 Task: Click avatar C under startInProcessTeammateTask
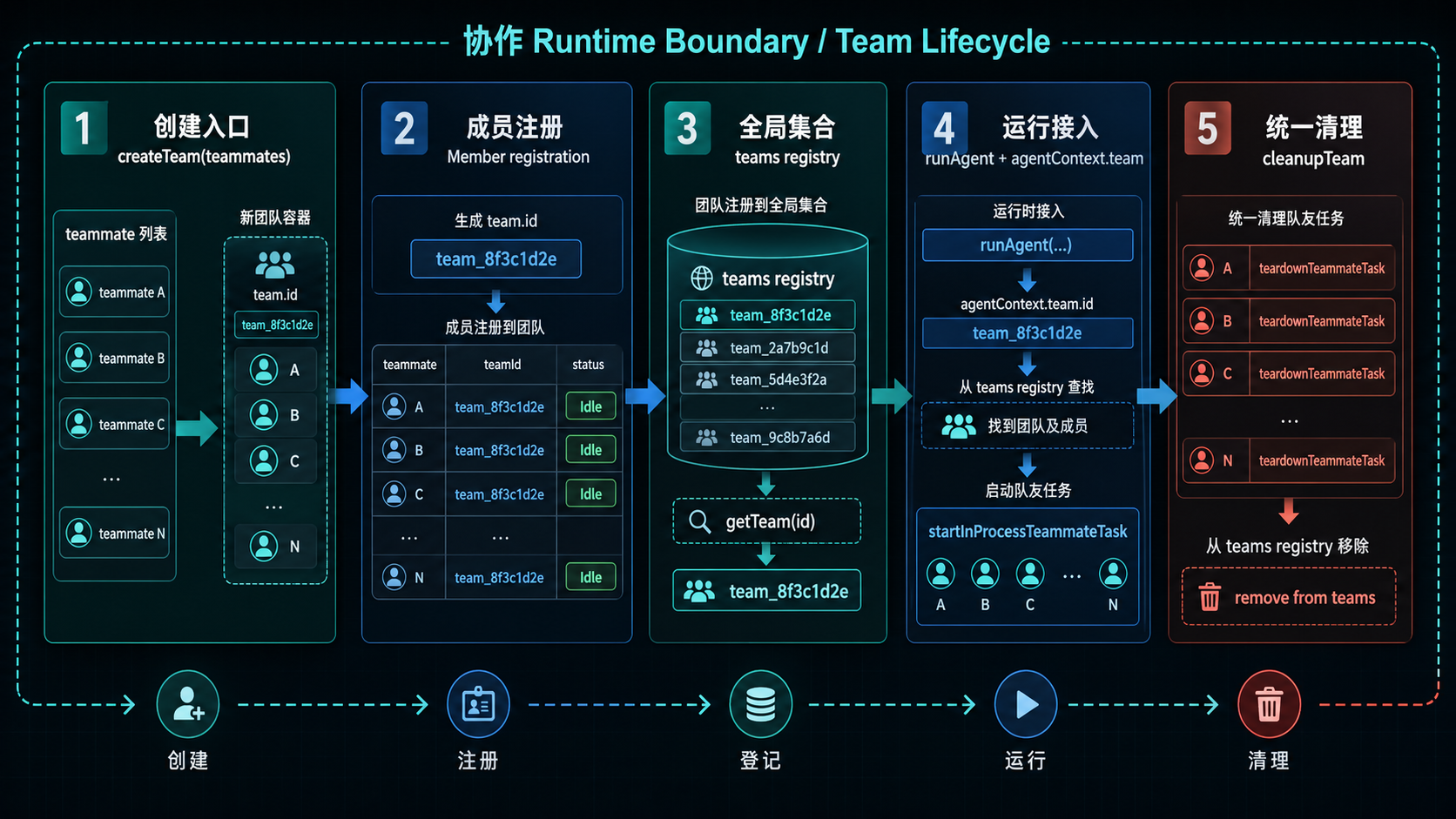coord(1030,574)
